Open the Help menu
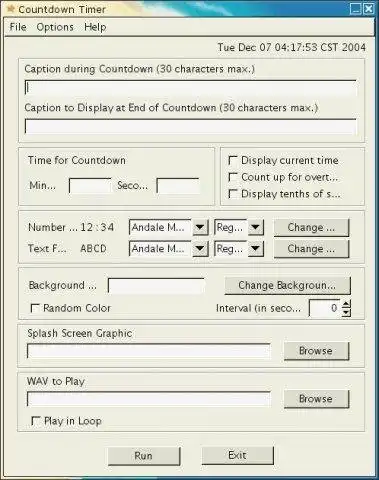 (95, 27)
